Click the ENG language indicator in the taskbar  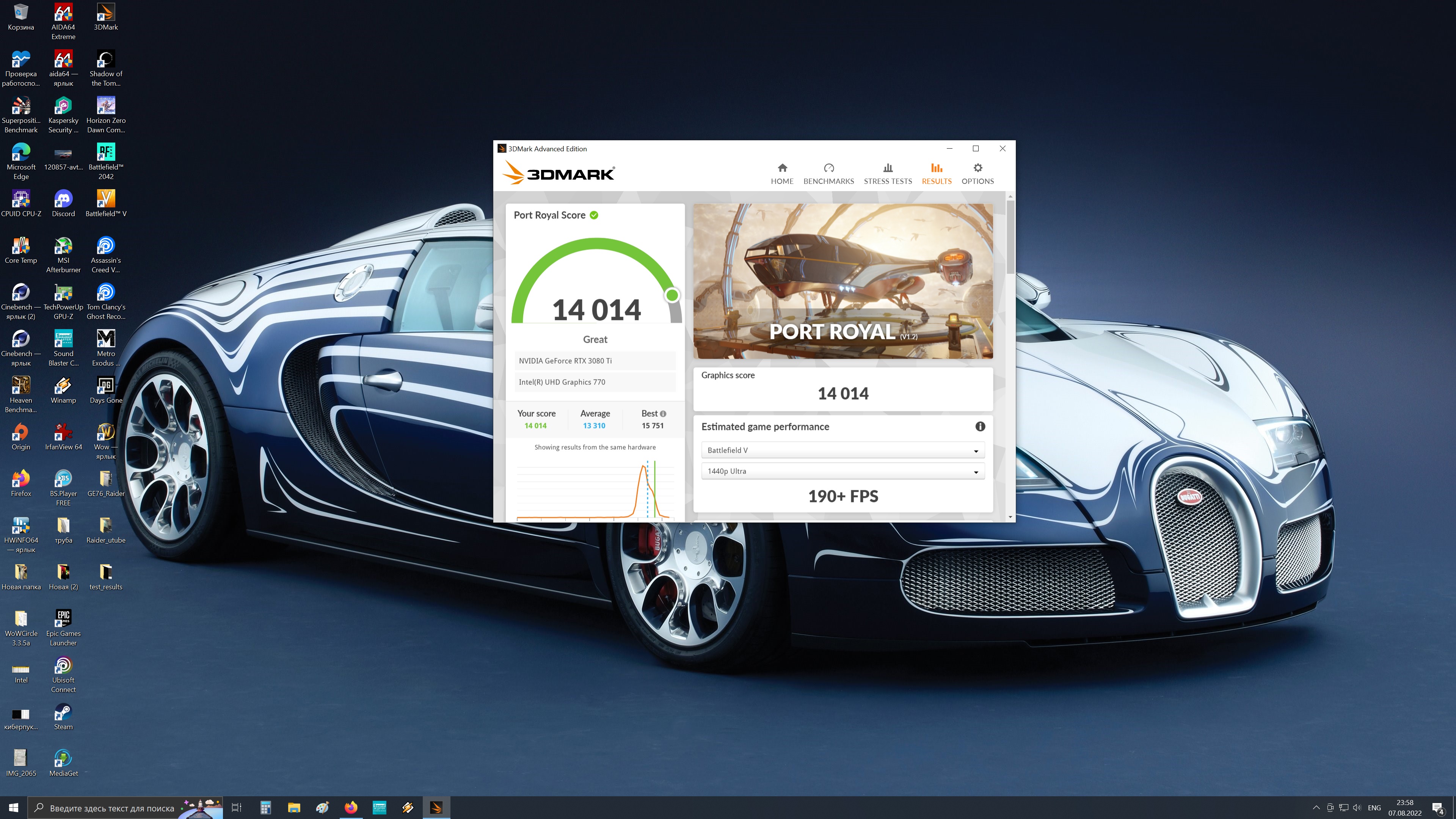coord(1374,808)
